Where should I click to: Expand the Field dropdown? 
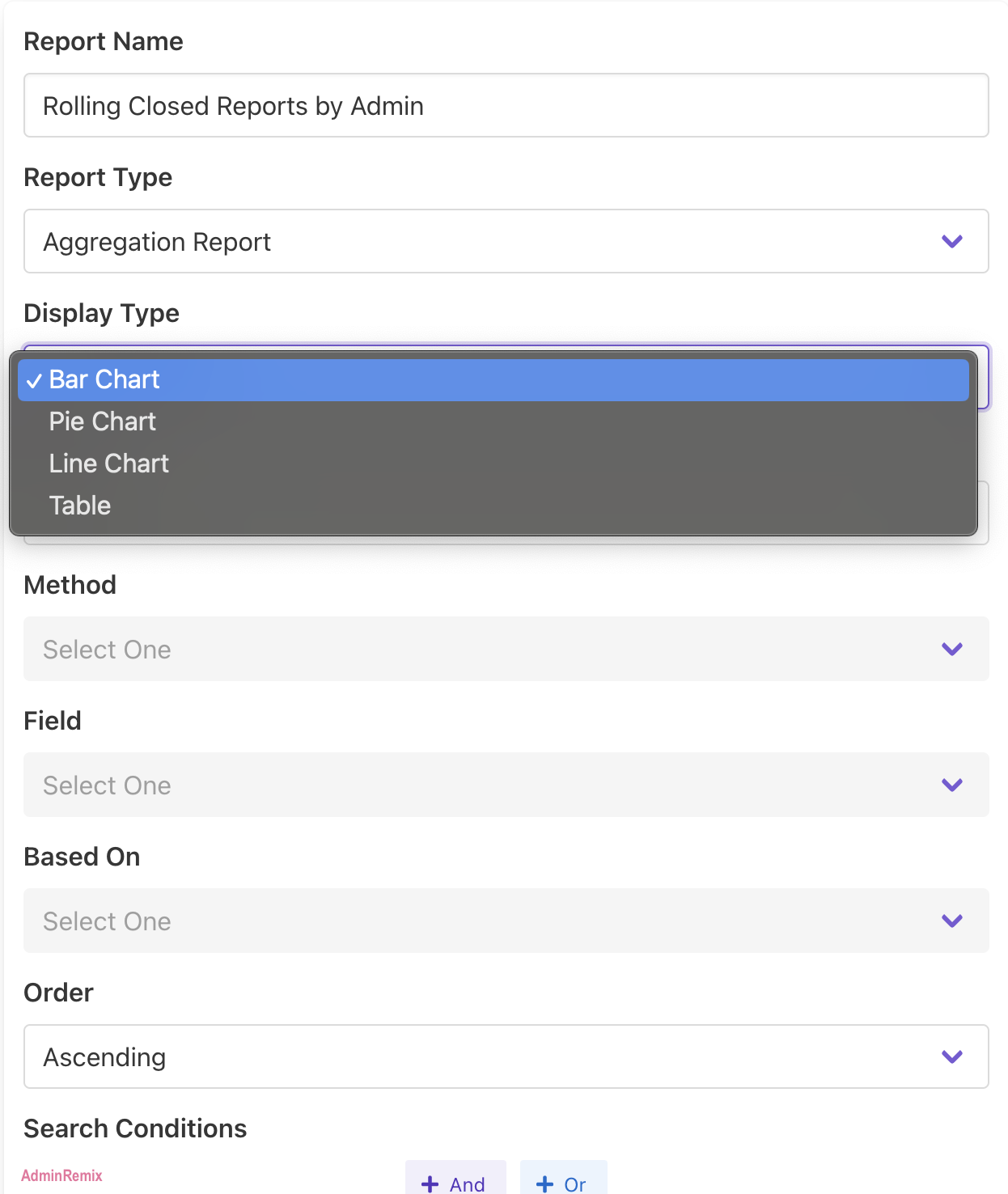click(485, 785)
